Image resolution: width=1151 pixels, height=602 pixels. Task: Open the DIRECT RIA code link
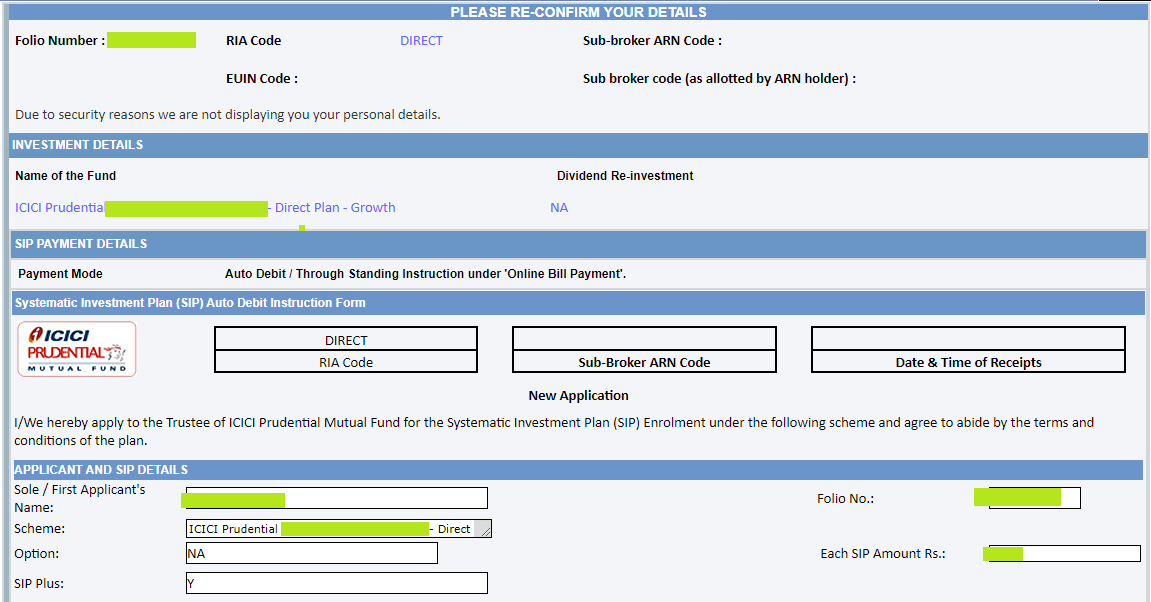(421, 40)
